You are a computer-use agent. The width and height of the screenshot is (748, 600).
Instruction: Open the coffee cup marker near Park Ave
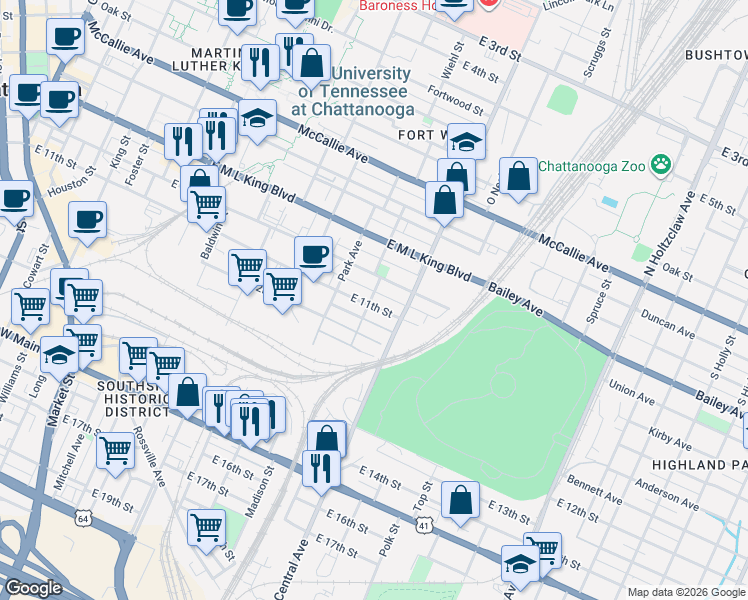[x=313, y=258]
